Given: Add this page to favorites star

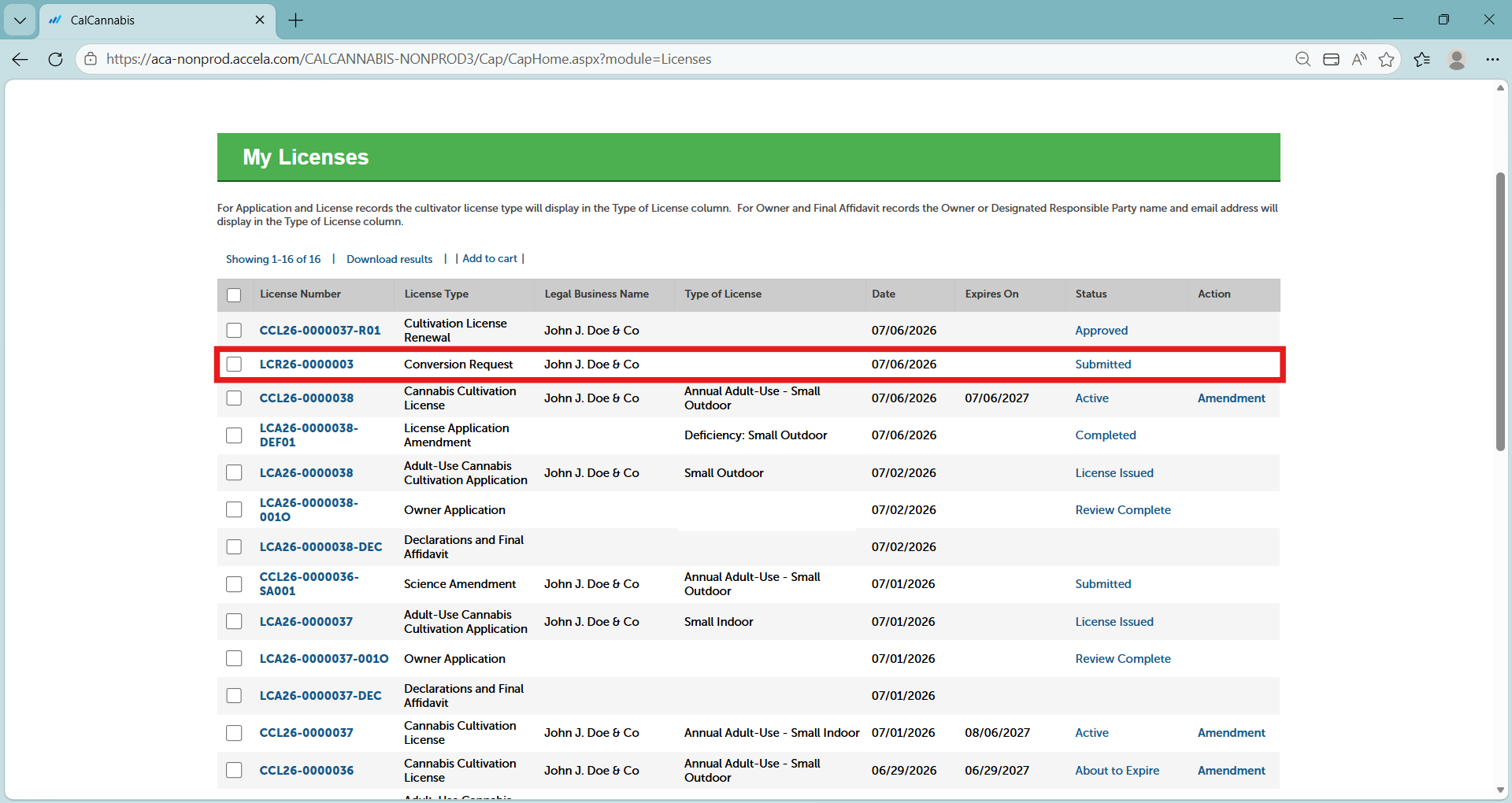Looking at the screenshot, I should [x=1387, y=59].
